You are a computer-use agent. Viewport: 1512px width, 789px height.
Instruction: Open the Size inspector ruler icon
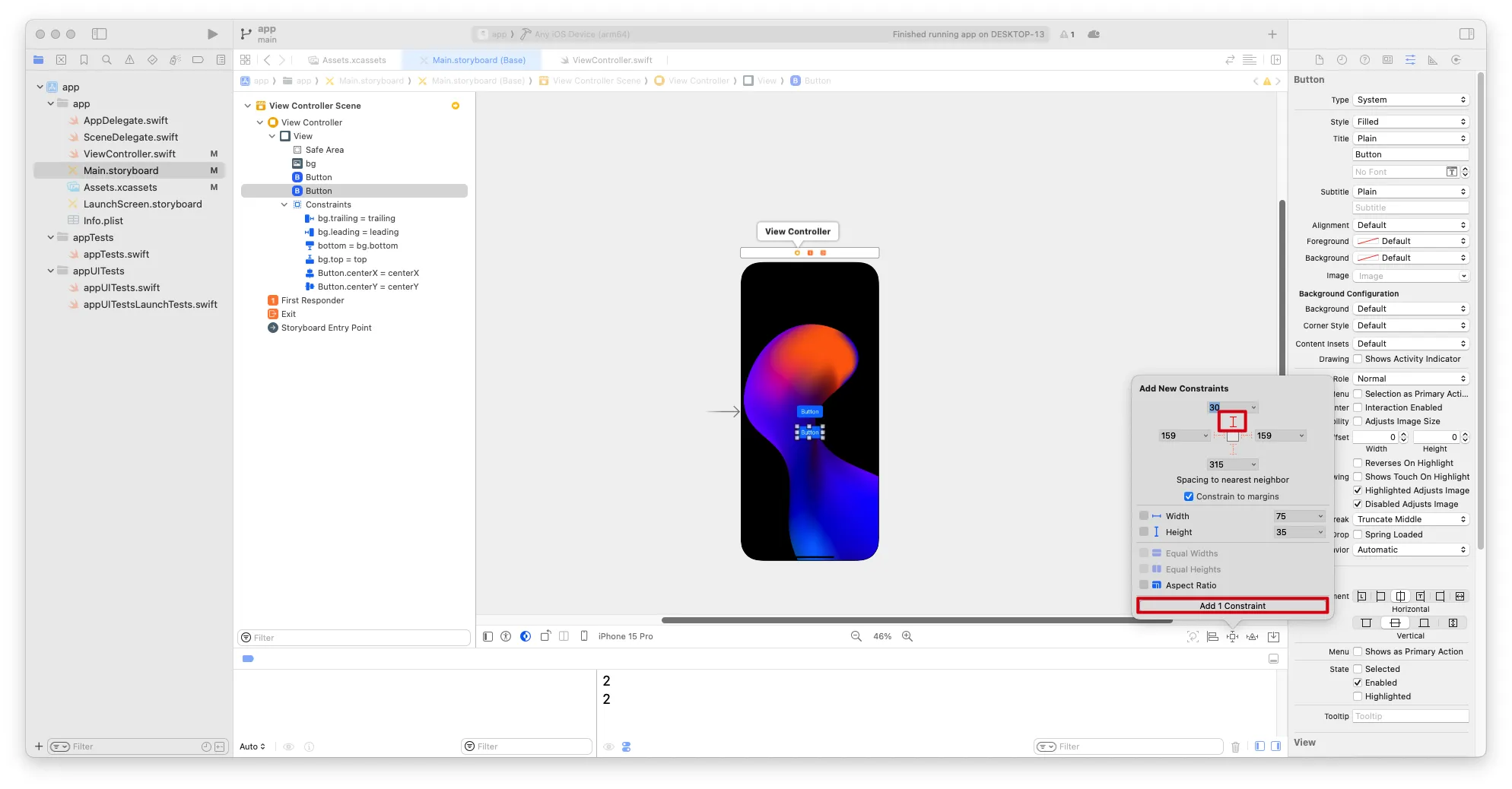[x=1433, y=60]
